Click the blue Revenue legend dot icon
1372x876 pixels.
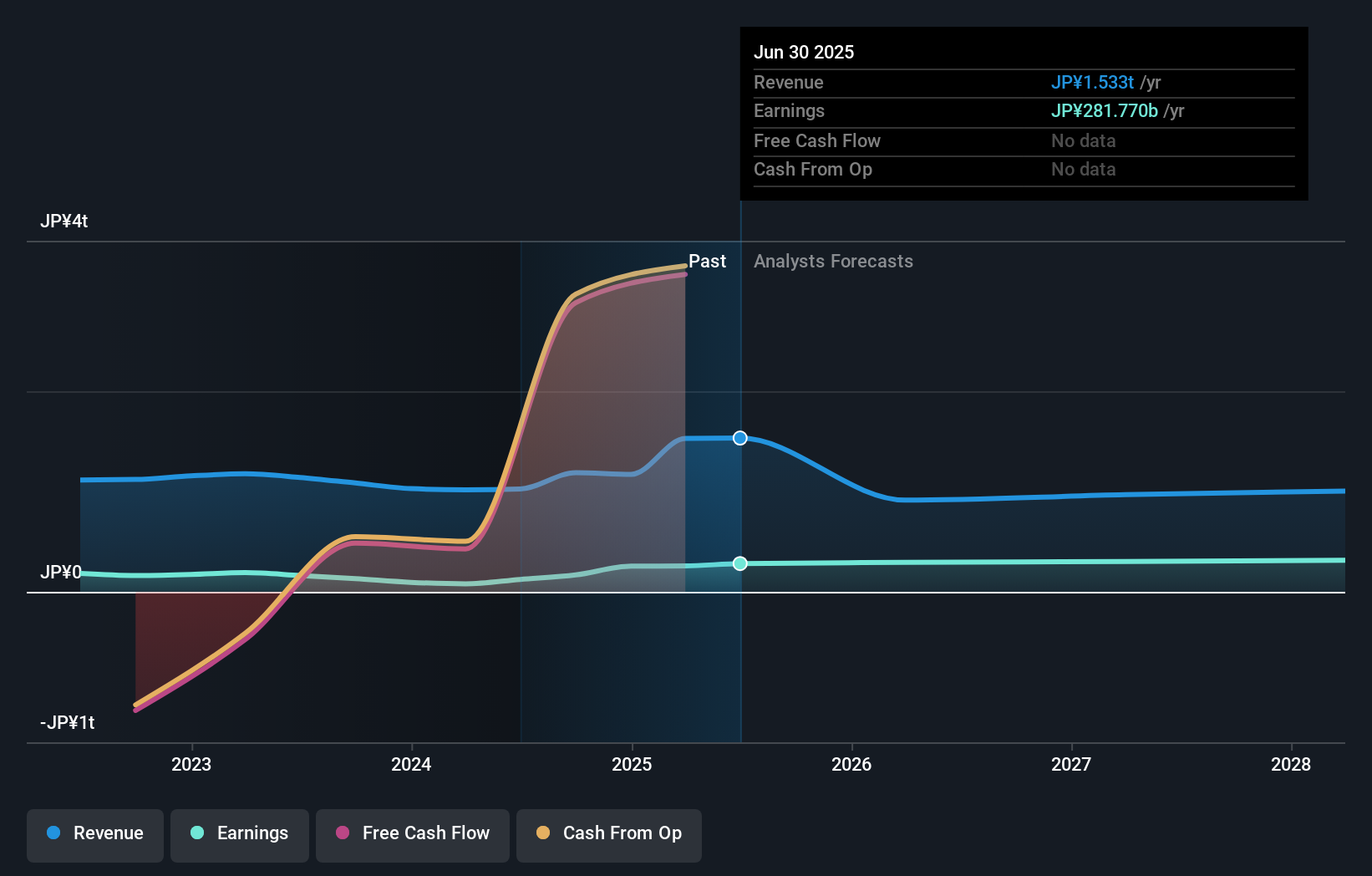point(54,833)
